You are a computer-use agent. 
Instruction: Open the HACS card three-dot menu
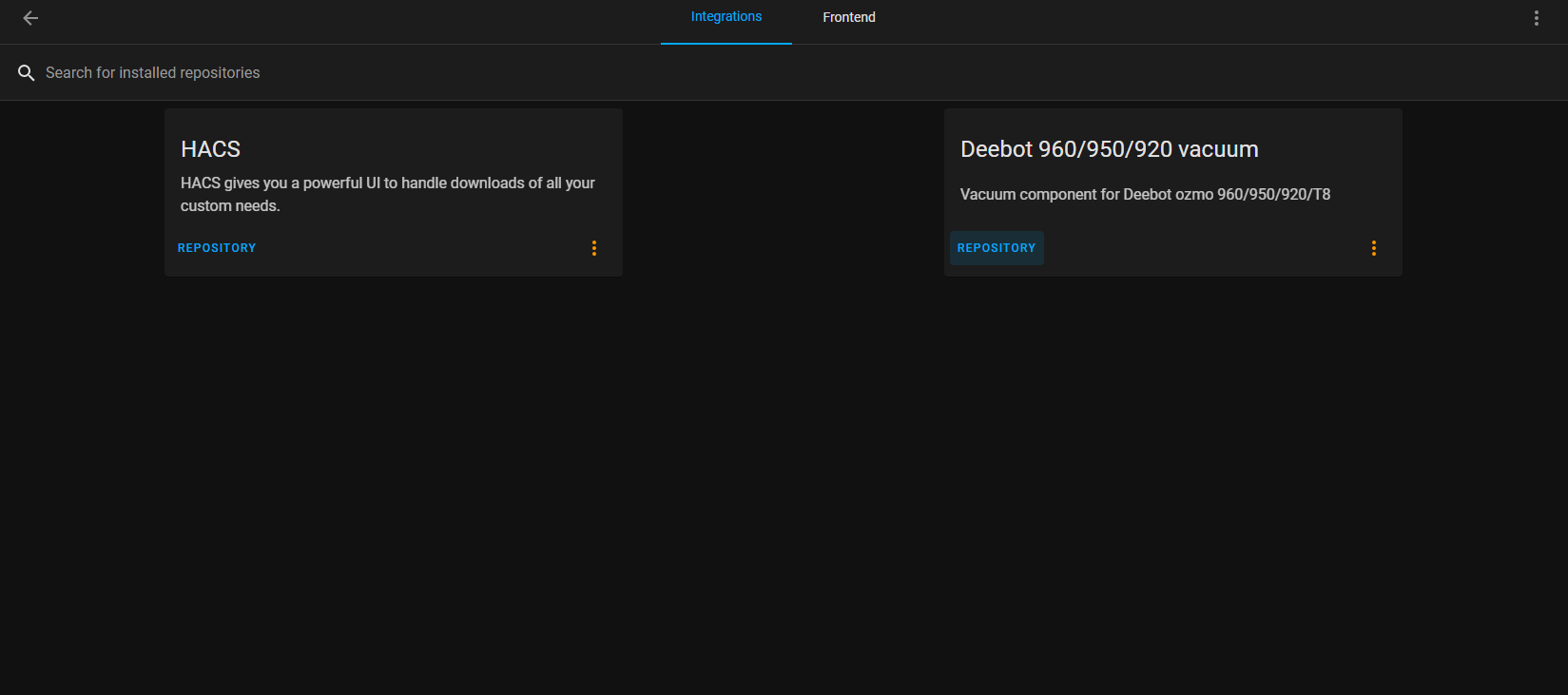pyautogui.click(x=594, y=248)
